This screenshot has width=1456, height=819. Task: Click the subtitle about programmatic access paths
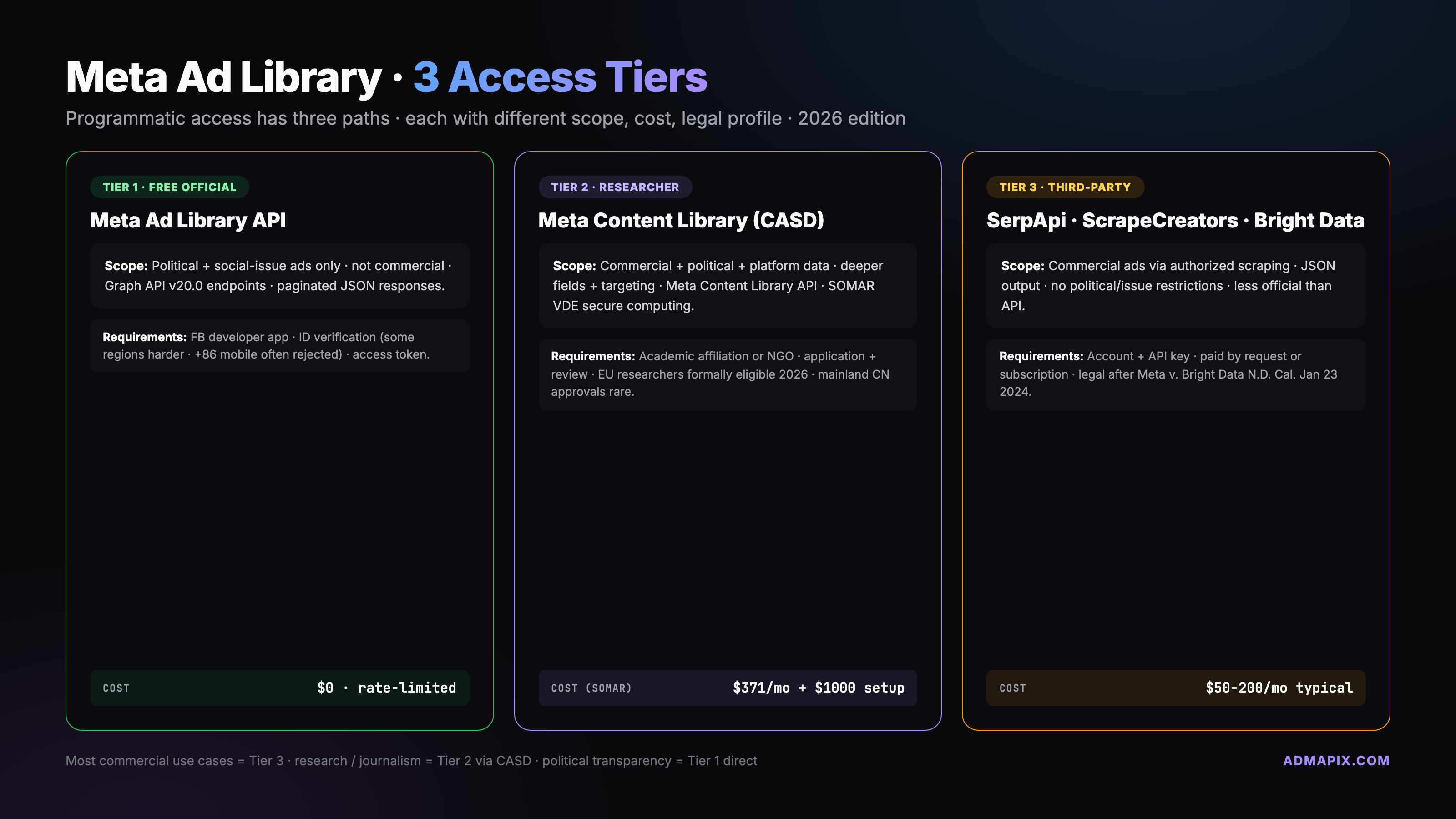pos(485,118)
